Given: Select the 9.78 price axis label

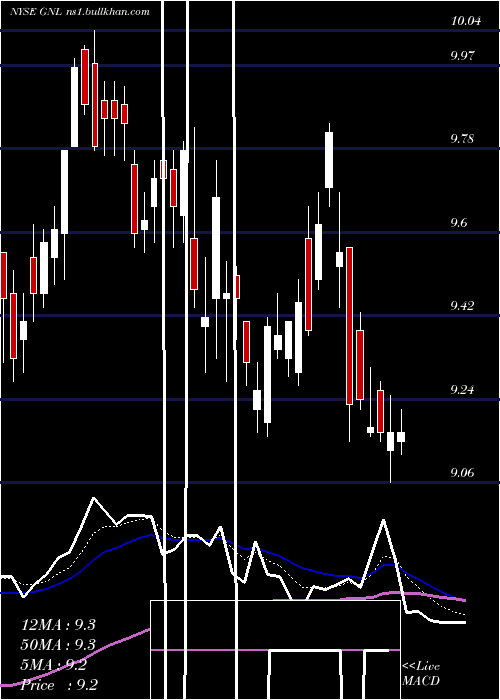Looking at the screenshot, I should (x=463, y=139).
